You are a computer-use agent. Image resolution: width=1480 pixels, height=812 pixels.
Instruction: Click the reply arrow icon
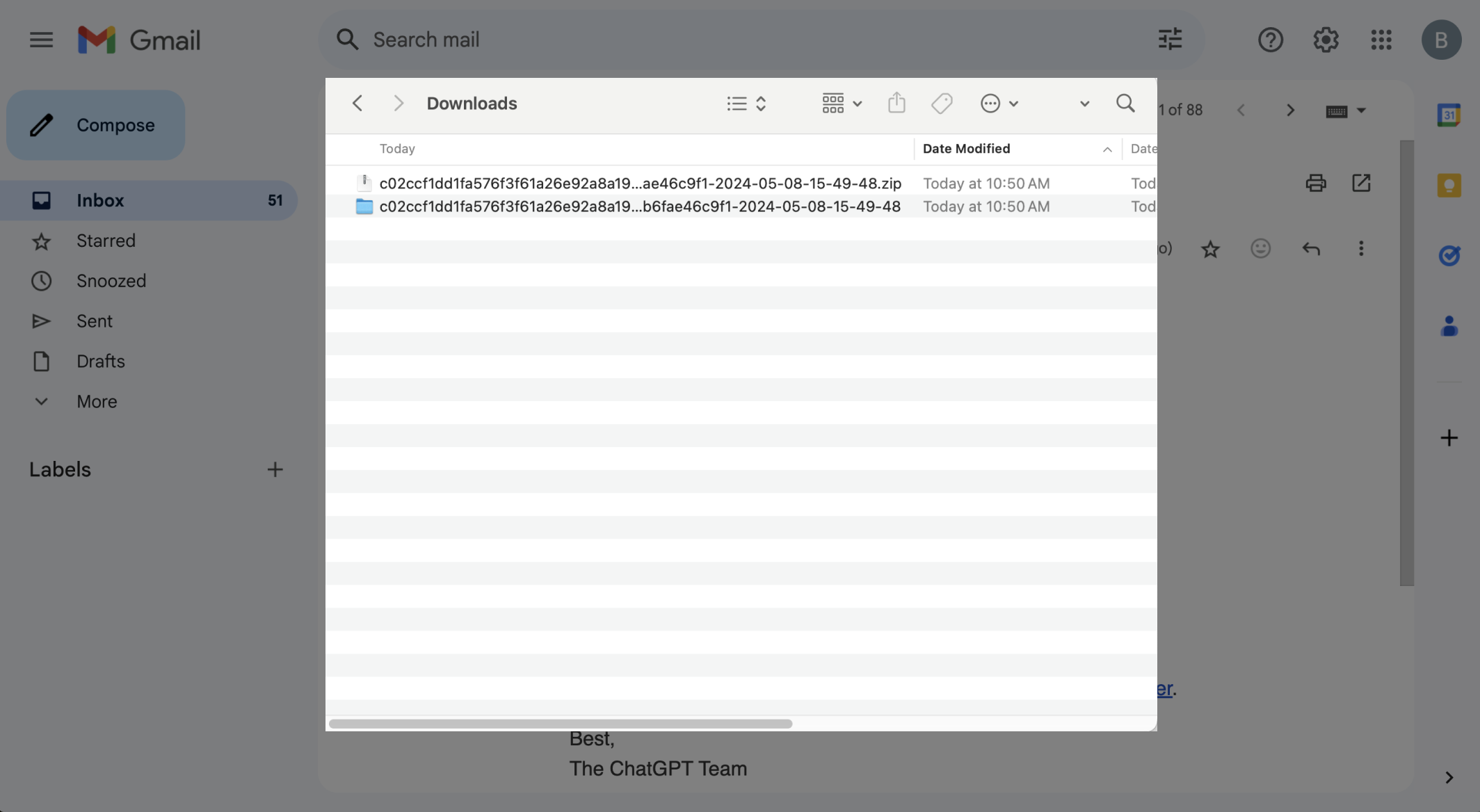click(1311, 249)
